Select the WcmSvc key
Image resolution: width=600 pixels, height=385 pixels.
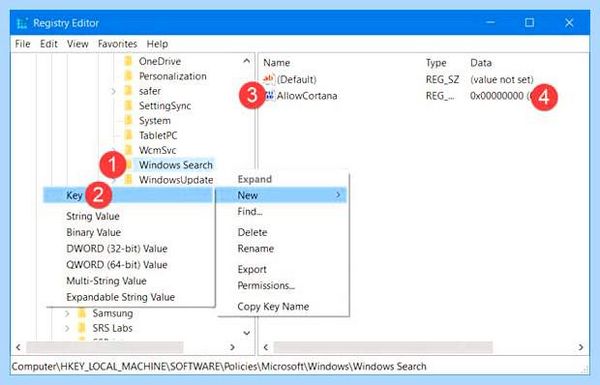pos(157,150)
